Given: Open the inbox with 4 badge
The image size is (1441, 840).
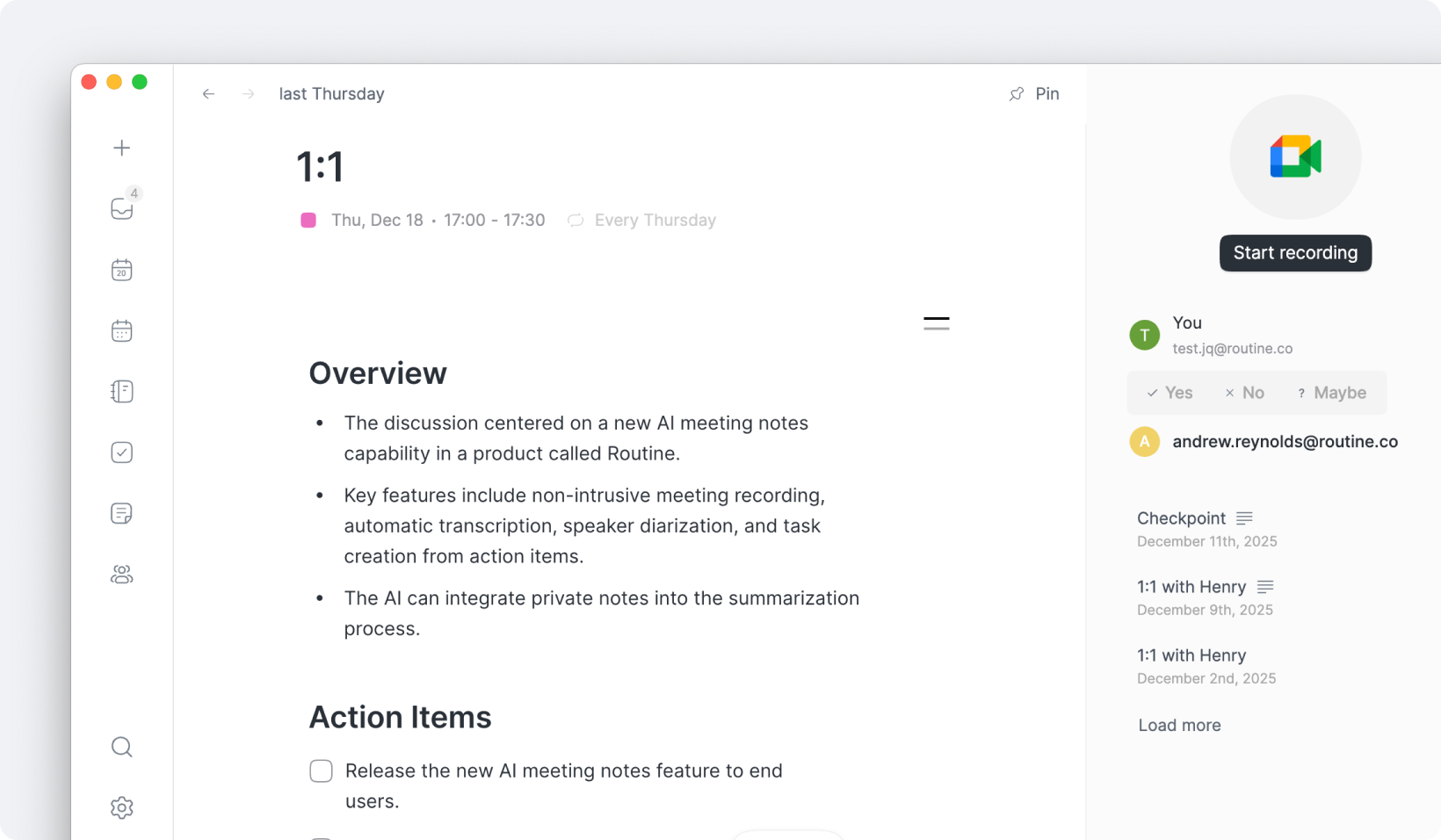Looking at the screenshot, I should pos(122,208).
